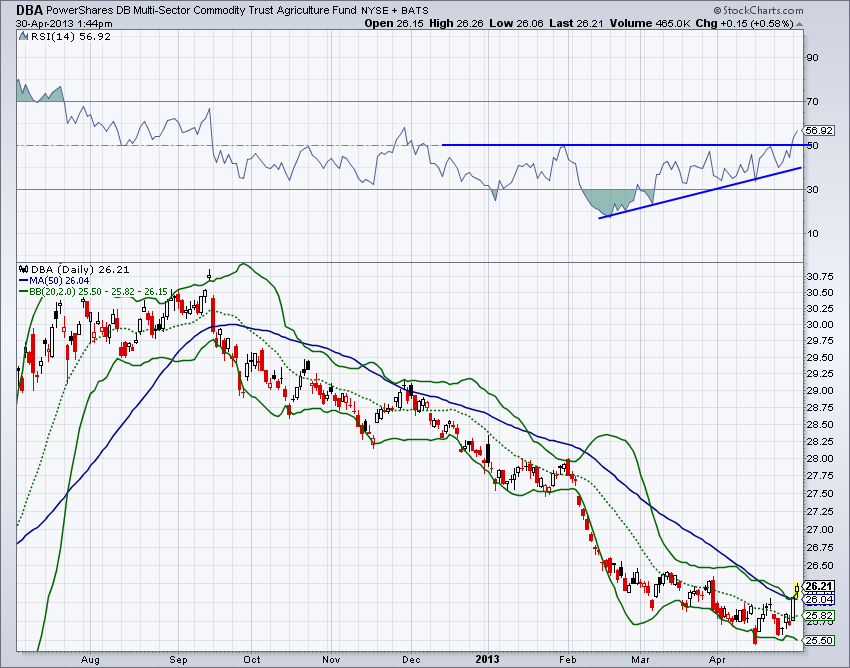Click the 30.75 price axis label
850x668 pixels.
[x=820, y=276]
